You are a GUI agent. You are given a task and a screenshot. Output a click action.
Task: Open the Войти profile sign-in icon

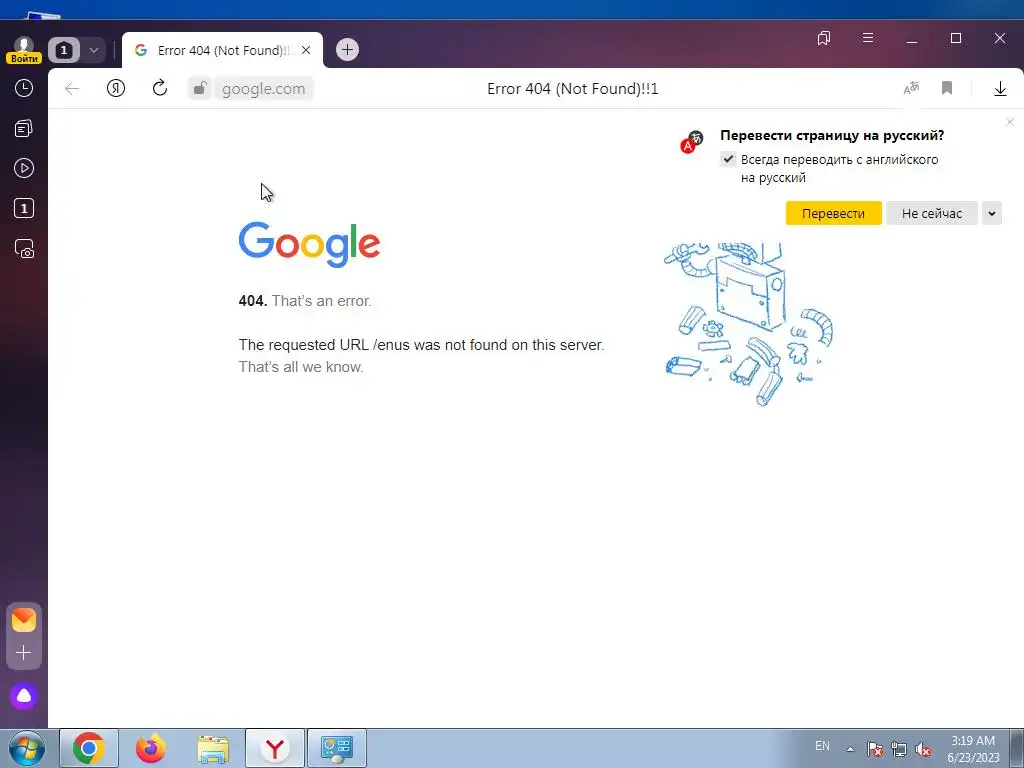coord(24,50)
